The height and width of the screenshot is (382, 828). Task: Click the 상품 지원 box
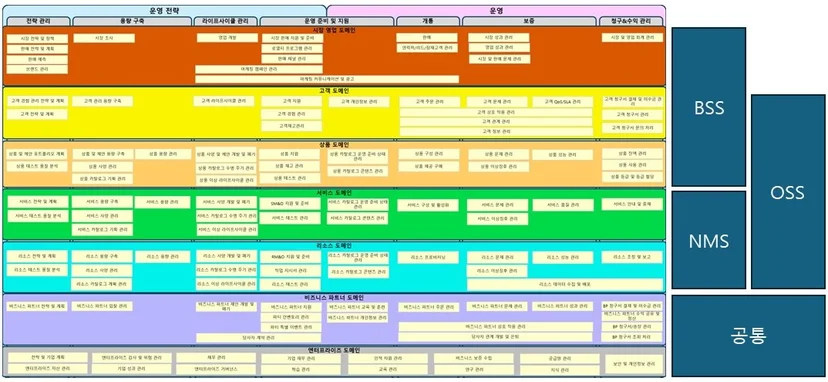(290, 154)
